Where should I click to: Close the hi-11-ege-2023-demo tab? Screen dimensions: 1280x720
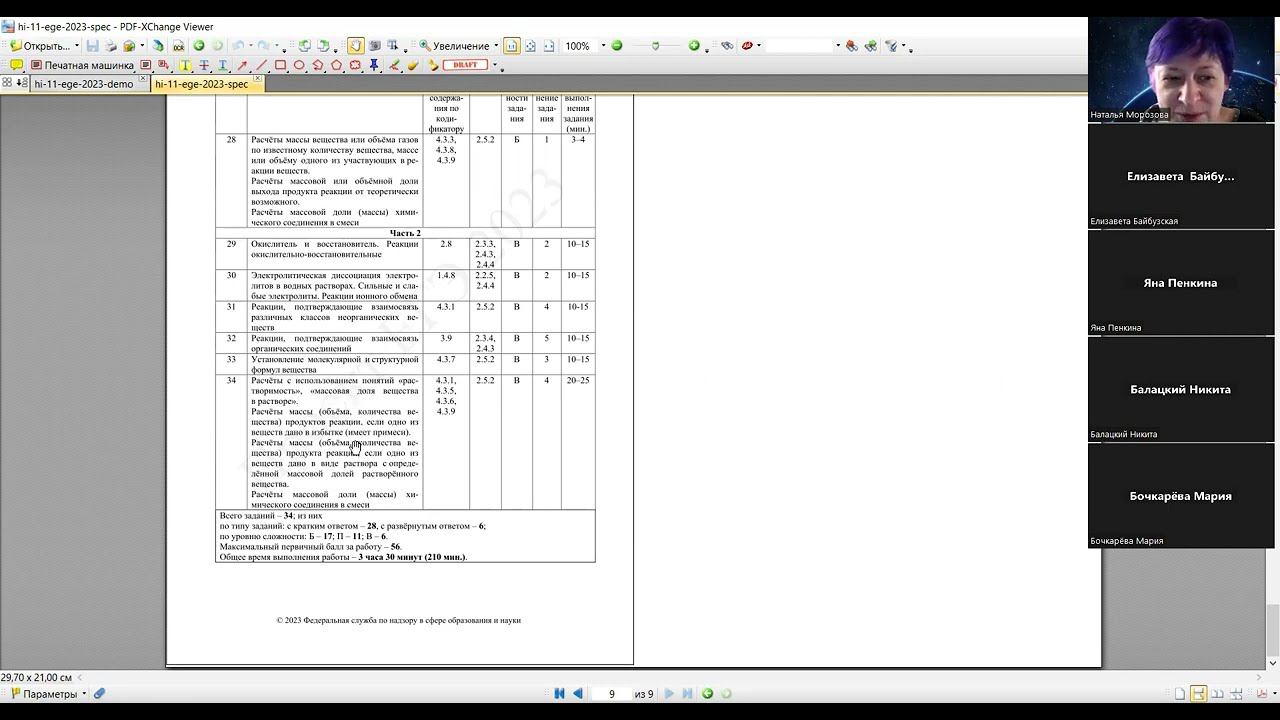[x=142, y=79]
